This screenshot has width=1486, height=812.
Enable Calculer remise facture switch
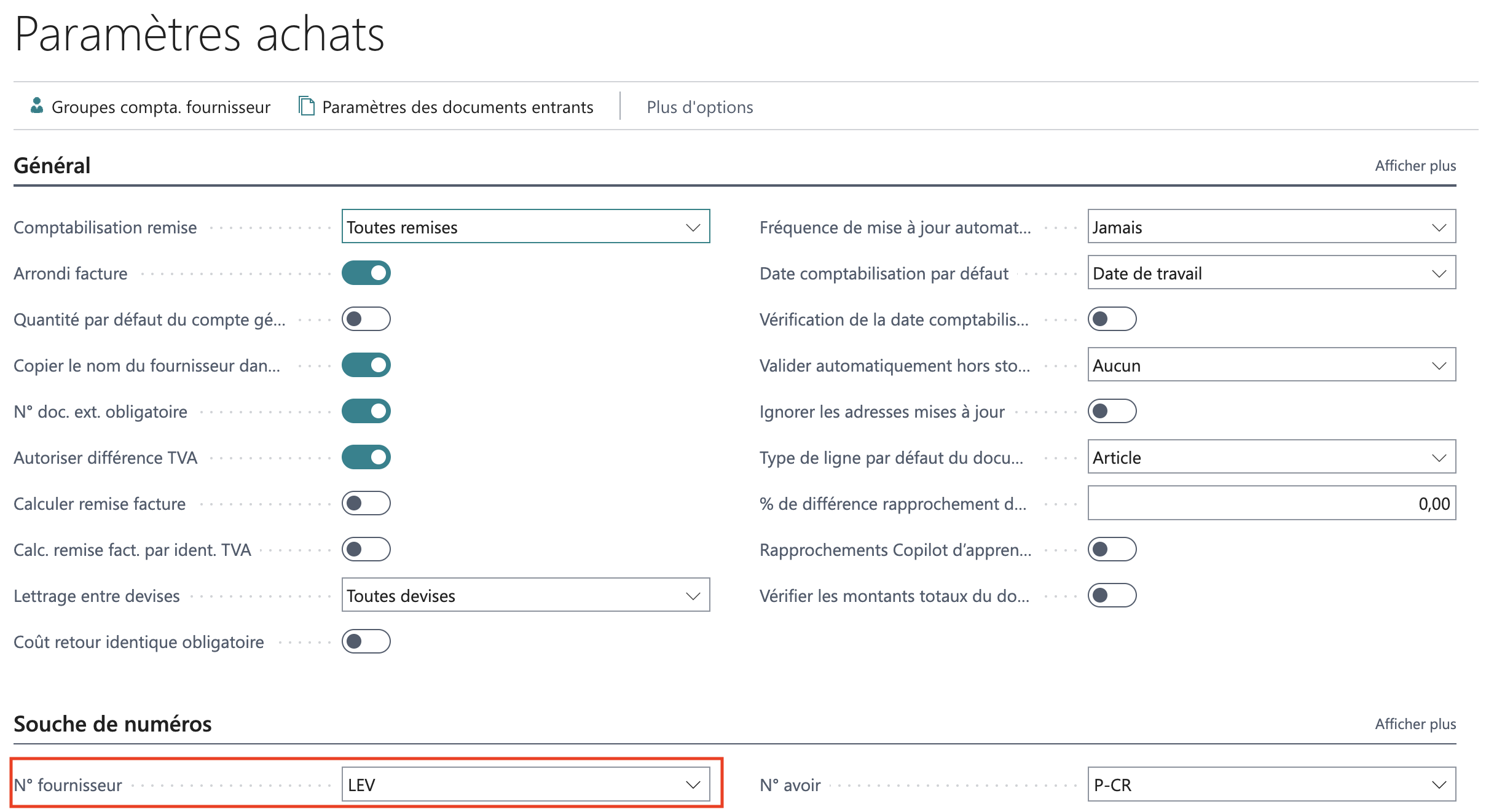[366, 503]
